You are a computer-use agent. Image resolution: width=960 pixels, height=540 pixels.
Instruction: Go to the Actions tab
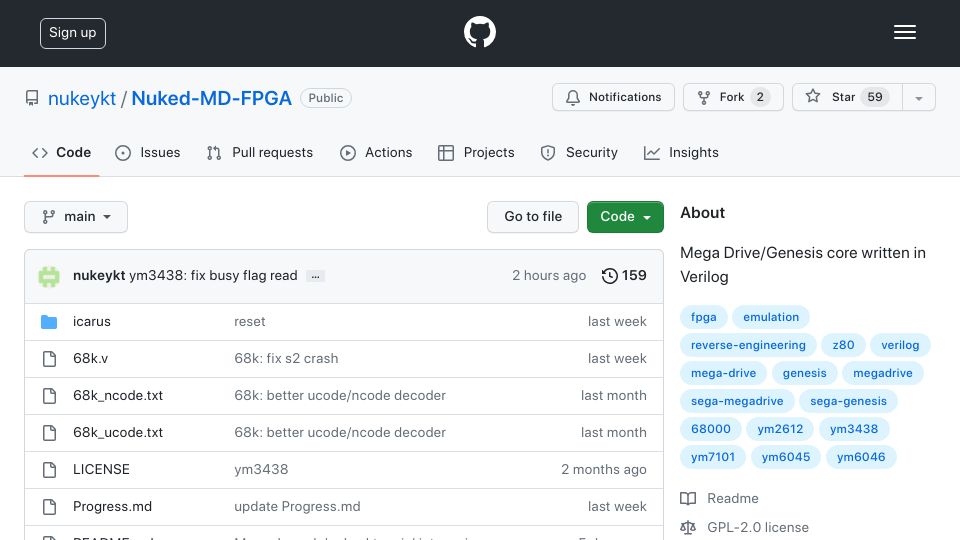click(x=376, y=152)
